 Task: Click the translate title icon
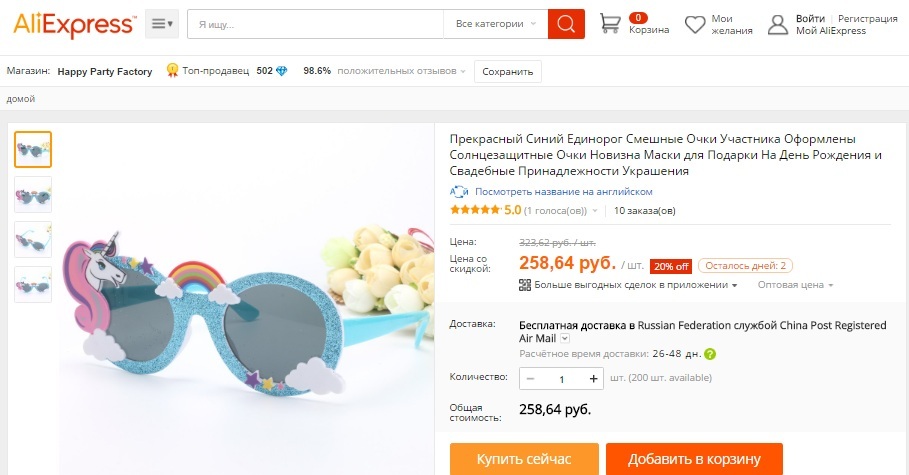pyautogui.click(x=459, y=191)
